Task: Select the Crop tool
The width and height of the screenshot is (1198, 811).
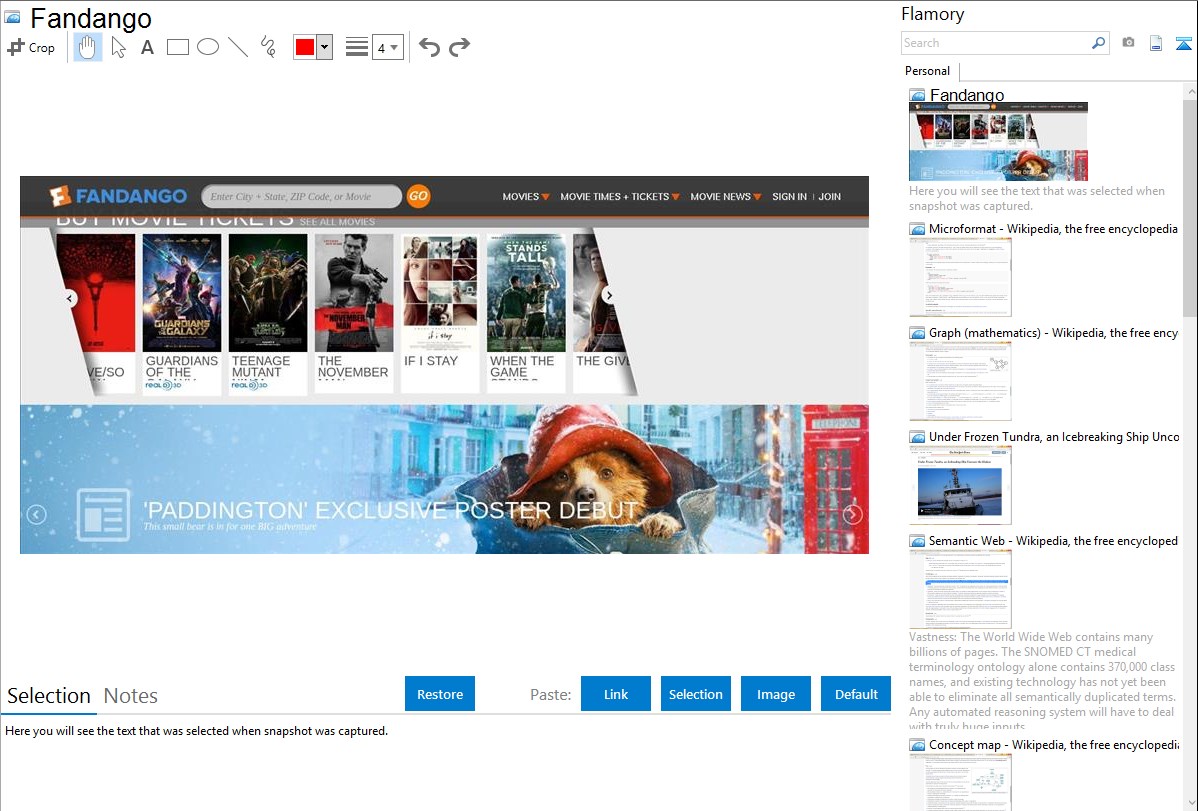Action: tap(31, 47)
